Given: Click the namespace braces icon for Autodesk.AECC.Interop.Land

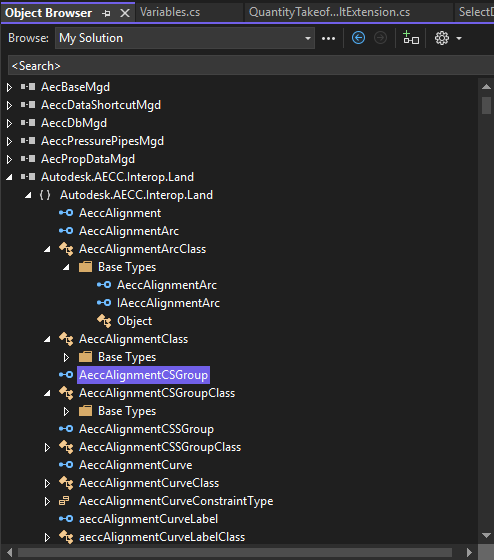Looking at the screenshot, I should coord(45,195).
